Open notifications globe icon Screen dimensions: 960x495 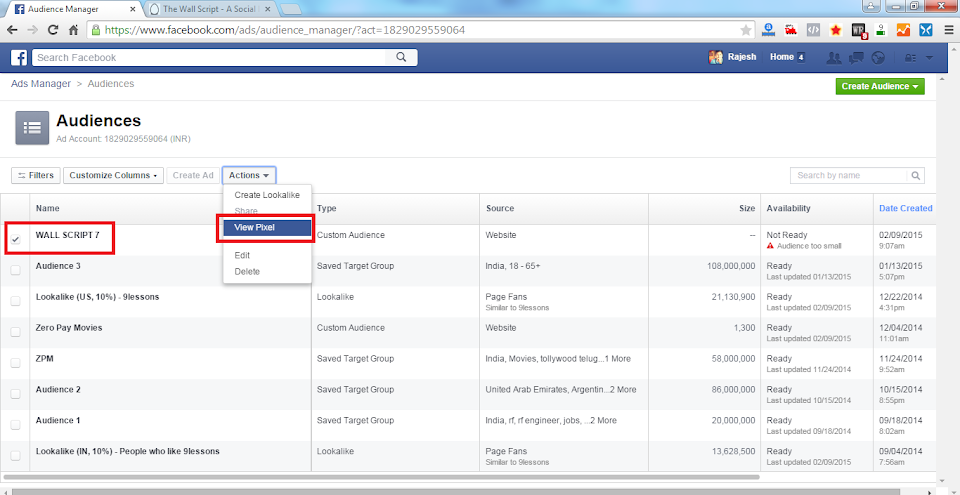(x=879, y=58)
